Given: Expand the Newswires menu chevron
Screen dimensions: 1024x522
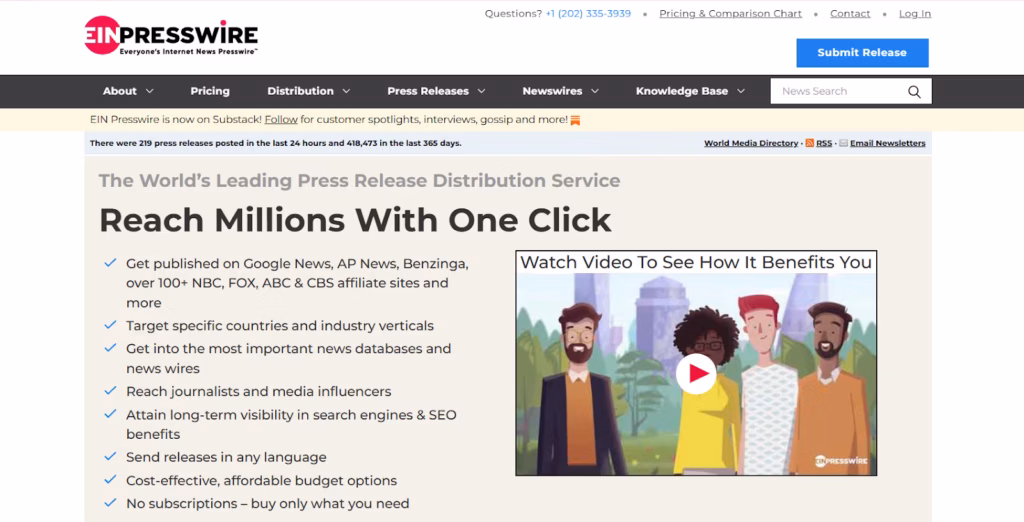Looking at the screenshot, I should click(595, 91).
